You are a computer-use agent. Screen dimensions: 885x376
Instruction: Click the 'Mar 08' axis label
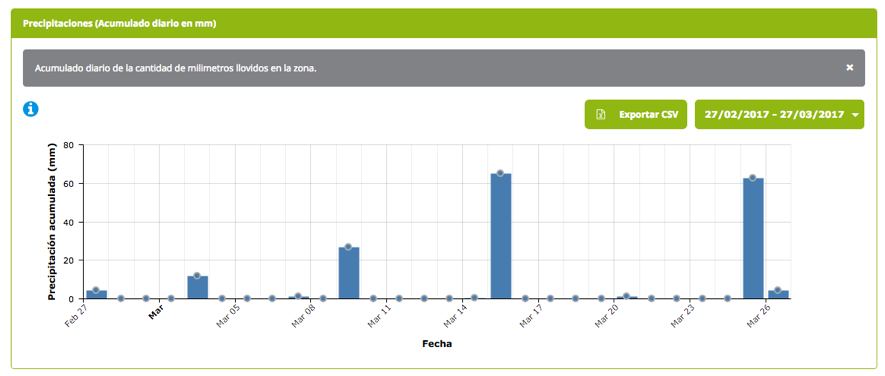304,316
